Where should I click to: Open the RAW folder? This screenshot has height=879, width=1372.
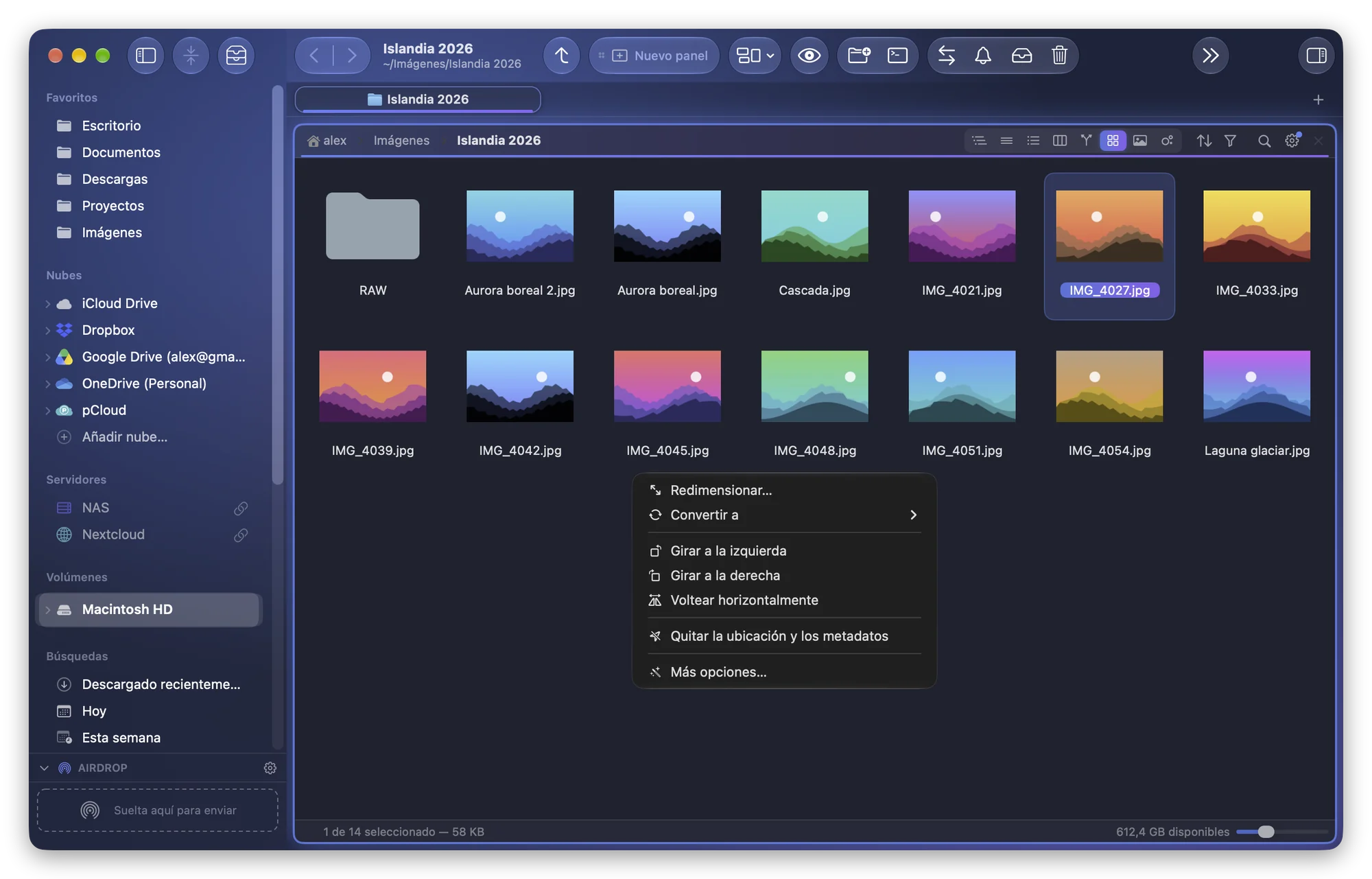372,226
